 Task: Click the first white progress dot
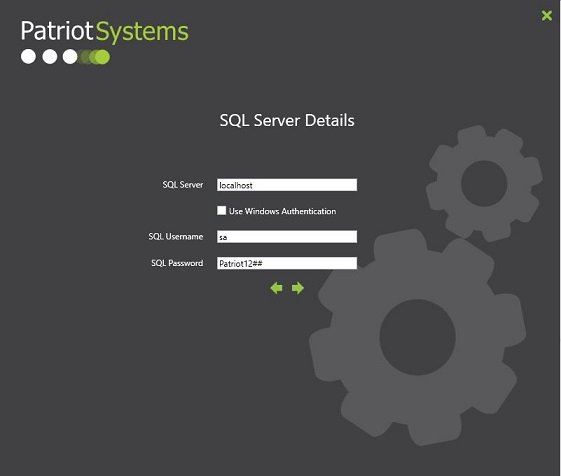pos(28,57)
